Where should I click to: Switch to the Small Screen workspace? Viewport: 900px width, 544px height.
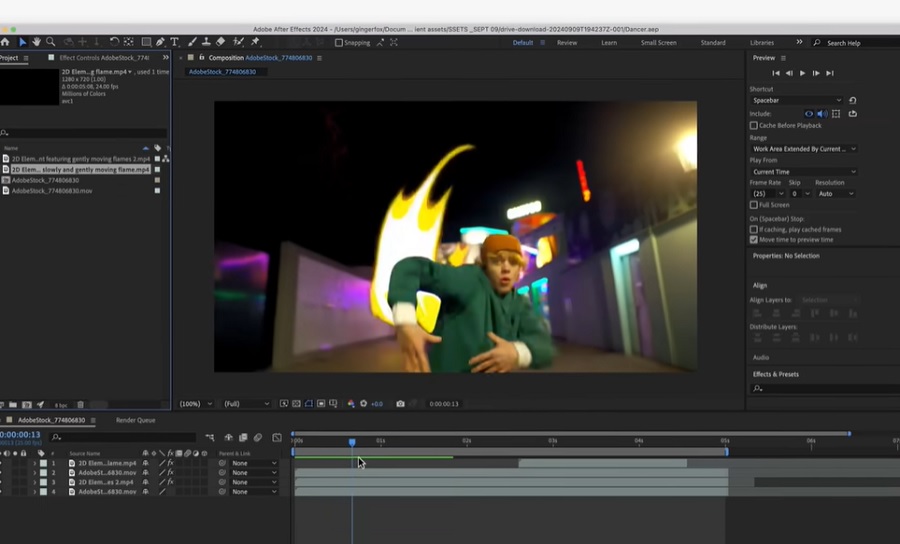(x=658, y=42)
